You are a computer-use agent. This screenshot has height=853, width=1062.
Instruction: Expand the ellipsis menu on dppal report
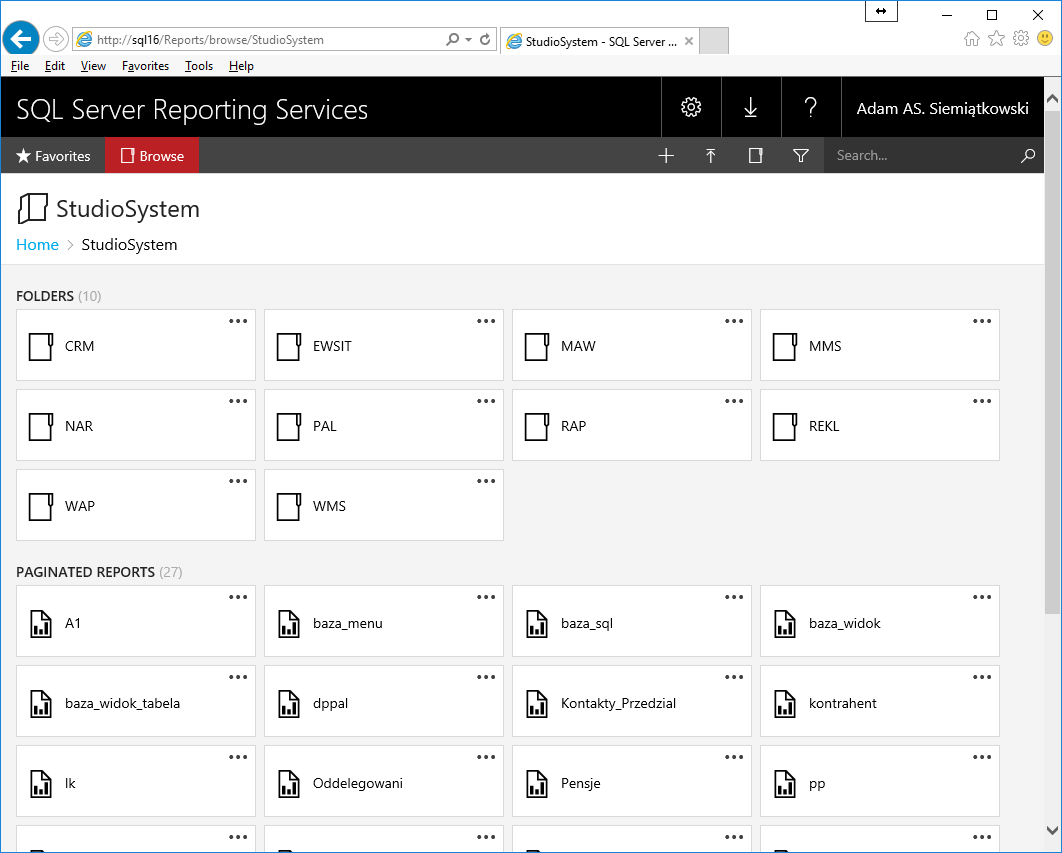click(x=486, y=677)
